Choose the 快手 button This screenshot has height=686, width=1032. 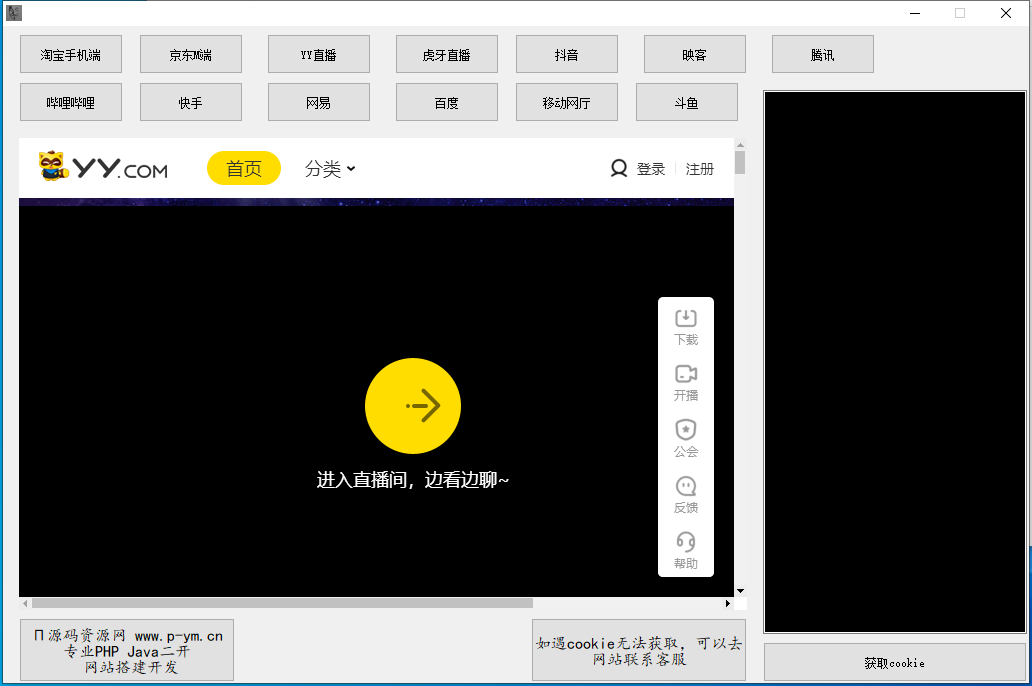click(x=191, y=102)
